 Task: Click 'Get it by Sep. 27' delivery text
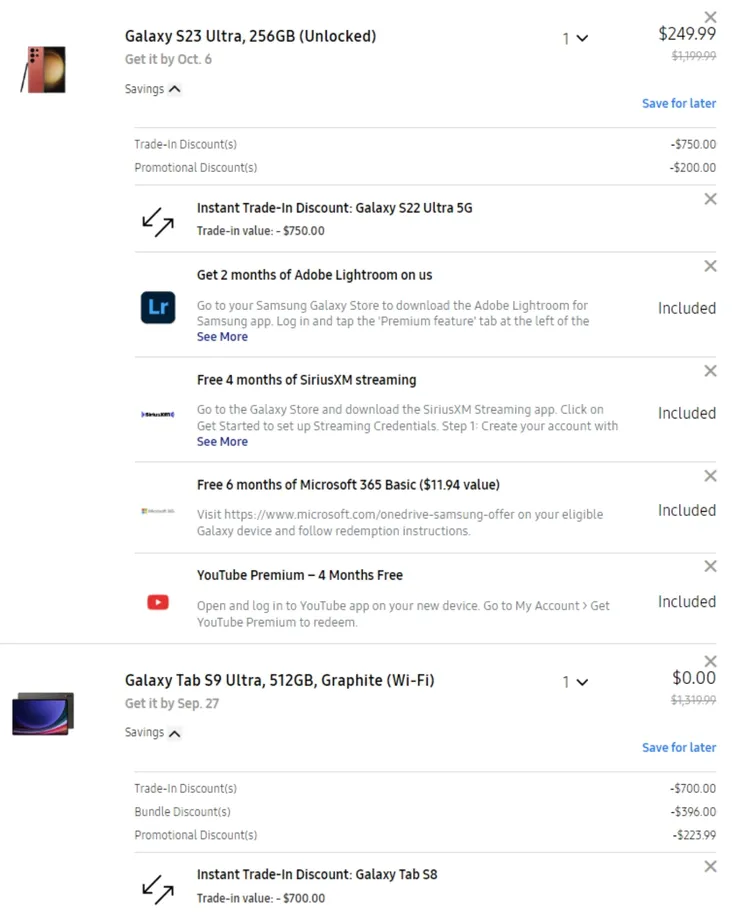(x=172, y=704)
